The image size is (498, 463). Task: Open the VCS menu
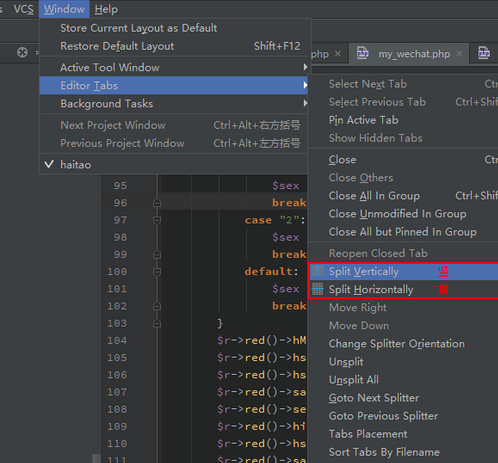(x=23, y=9)
